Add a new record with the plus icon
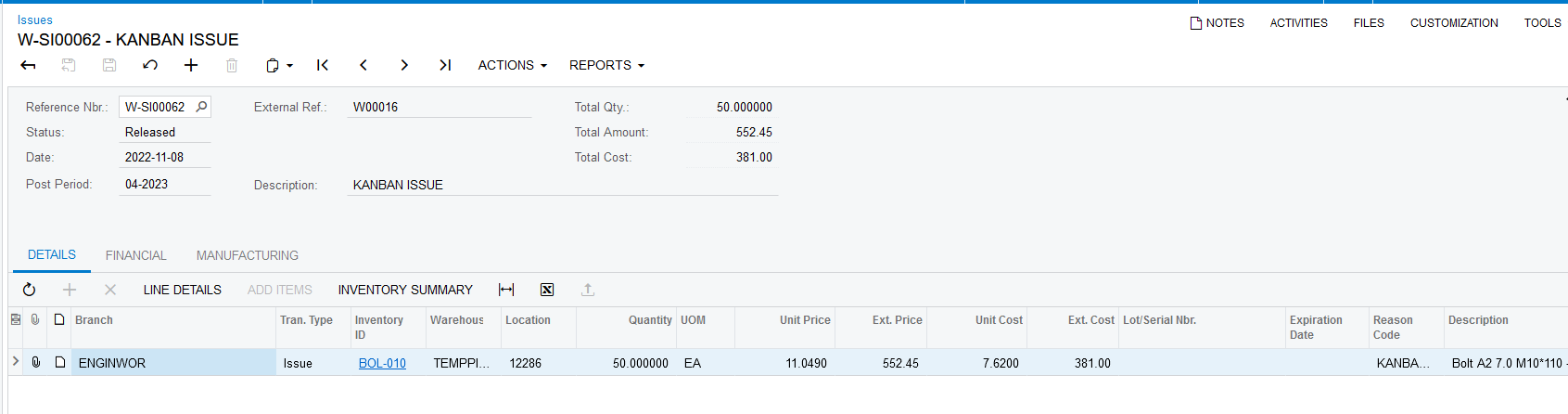The width and height of the screenshot is (1568, 414). click(x=191, y=65)
